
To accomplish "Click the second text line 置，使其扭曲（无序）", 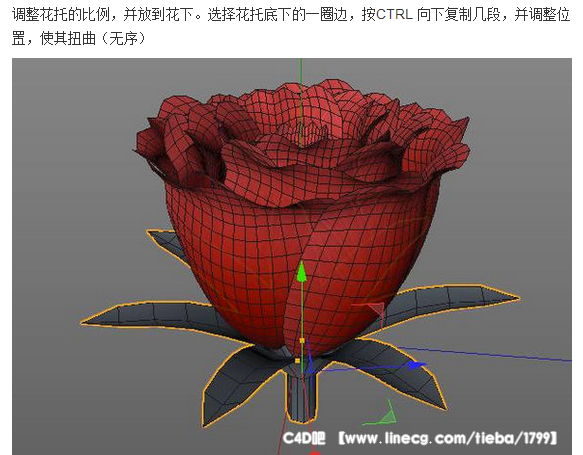I will (79, 38).
